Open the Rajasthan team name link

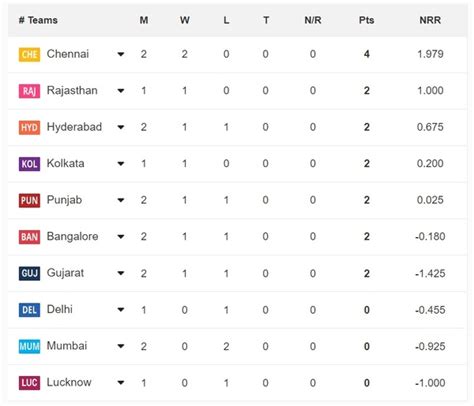point(72,90)
